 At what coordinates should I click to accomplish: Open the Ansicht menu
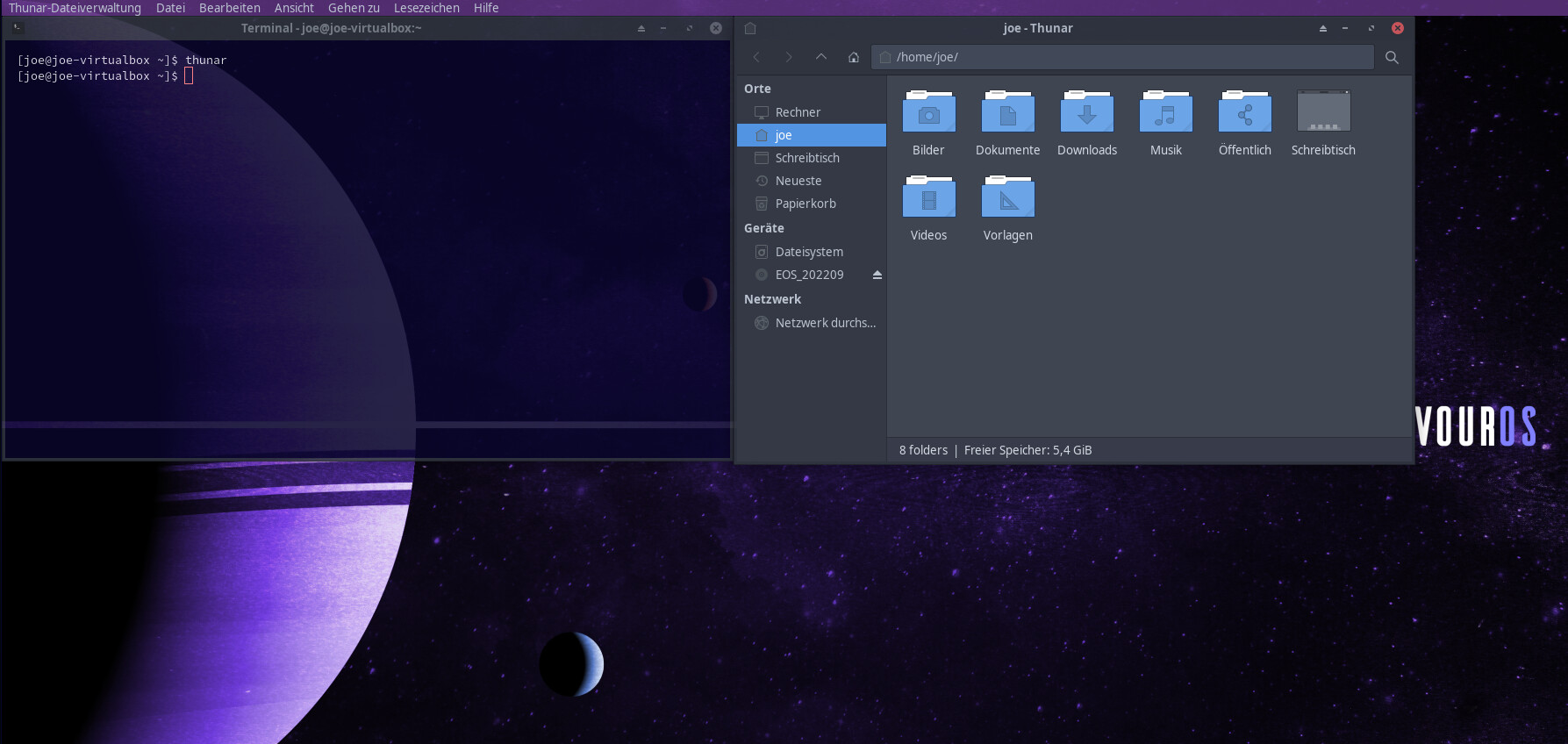294,8
